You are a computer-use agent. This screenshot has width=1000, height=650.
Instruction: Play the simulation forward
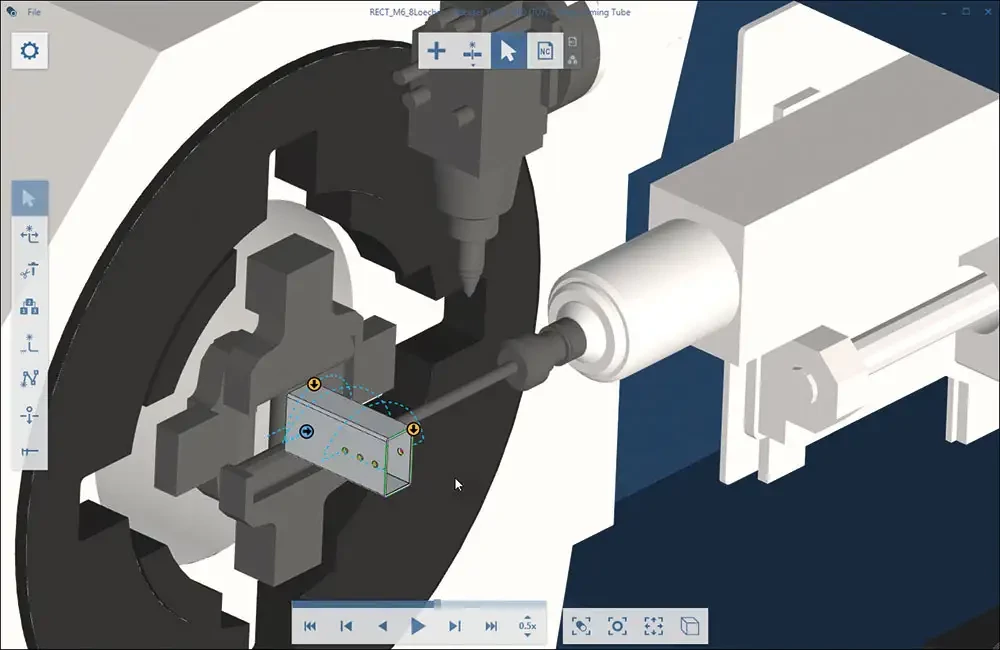tap(418, 626)
